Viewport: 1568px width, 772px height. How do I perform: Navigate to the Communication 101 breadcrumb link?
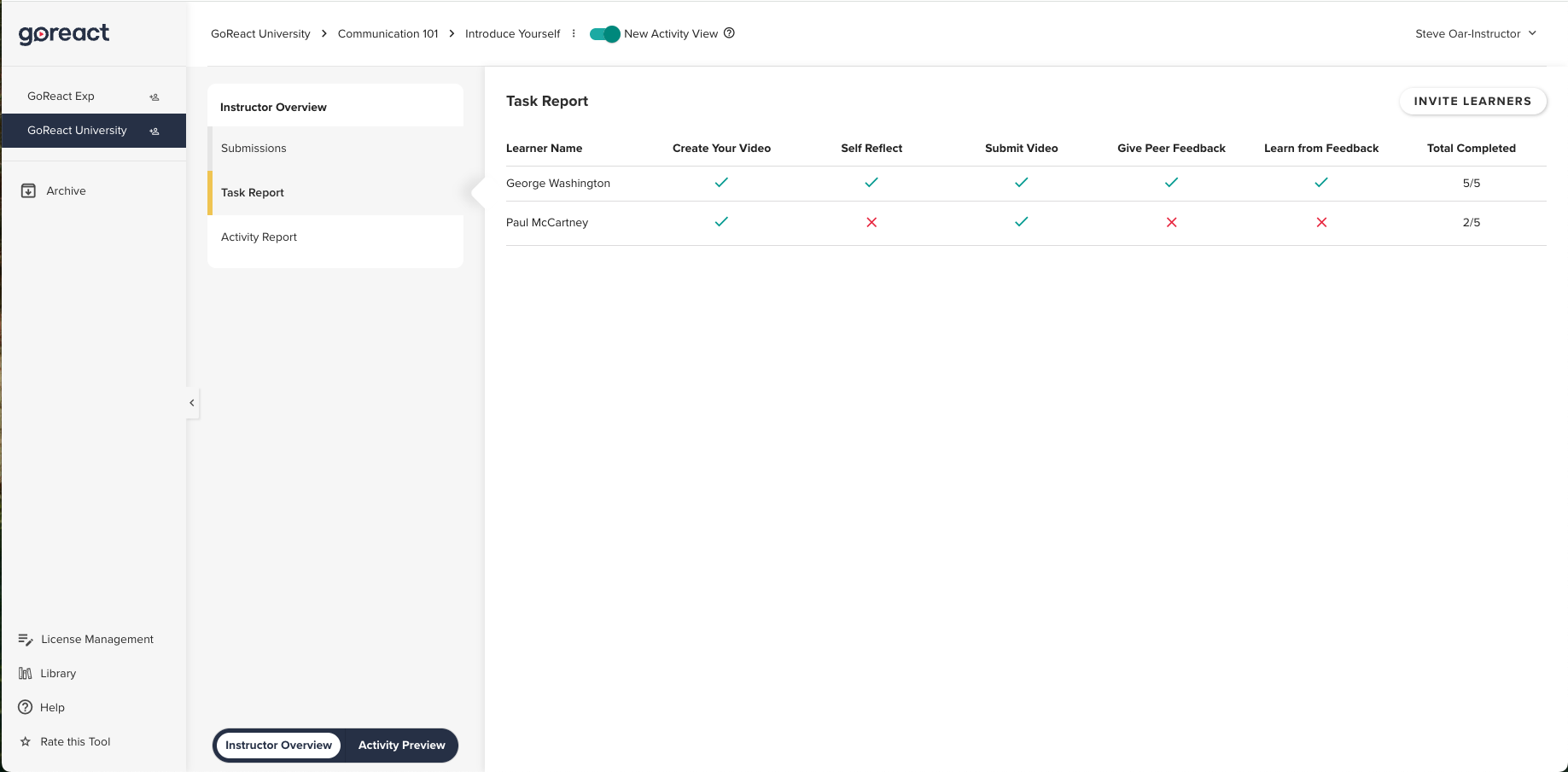point(388,33)
